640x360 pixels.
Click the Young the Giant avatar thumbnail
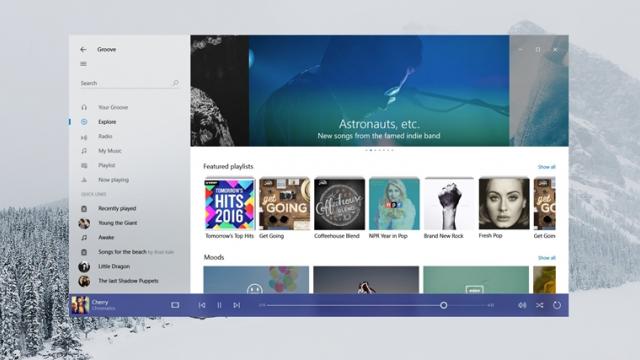tap(84, 223)
